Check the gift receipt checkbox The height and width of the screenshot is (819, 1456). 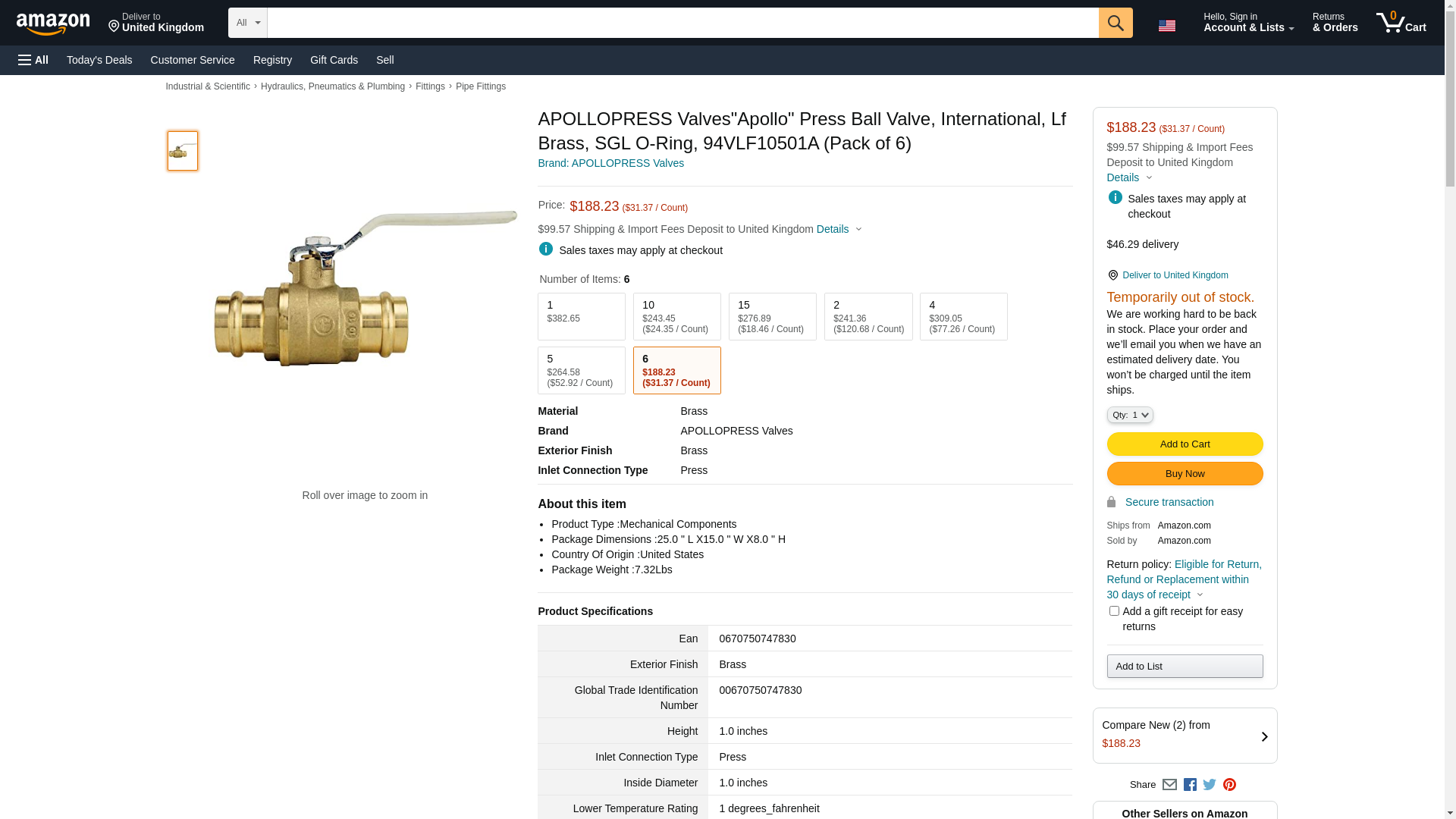[x=1114, y=611]
